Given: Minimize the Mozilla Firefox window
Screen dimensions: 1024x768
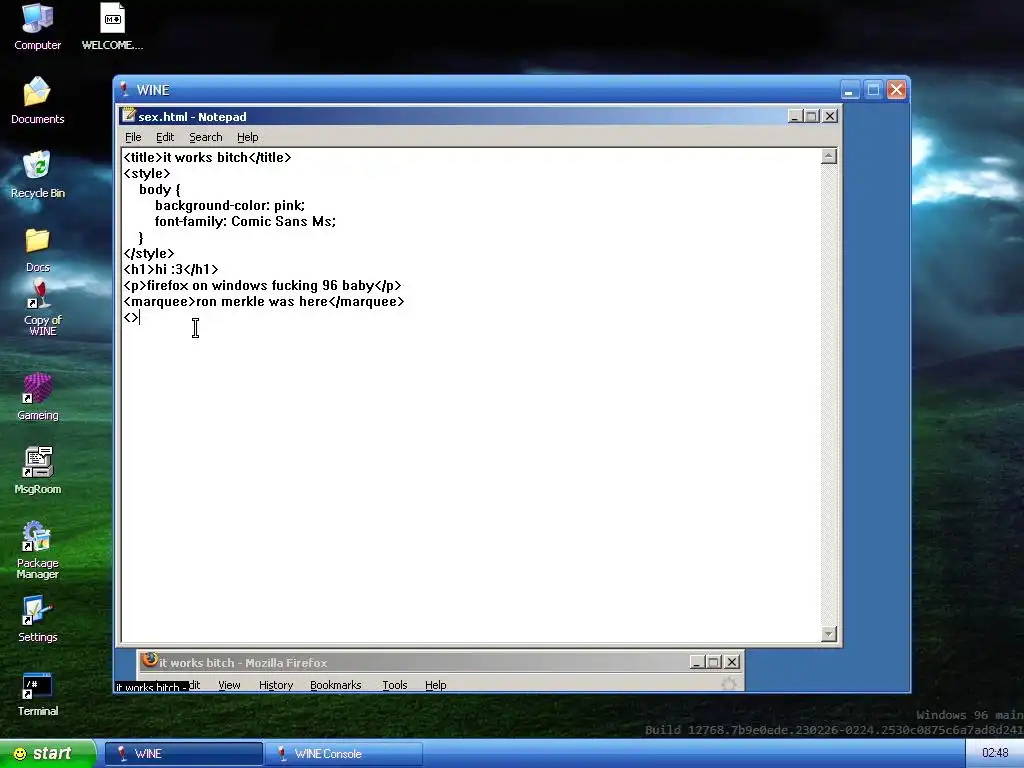Looking at the screenshot, I should pyautogui.click(x=697, y=662).
